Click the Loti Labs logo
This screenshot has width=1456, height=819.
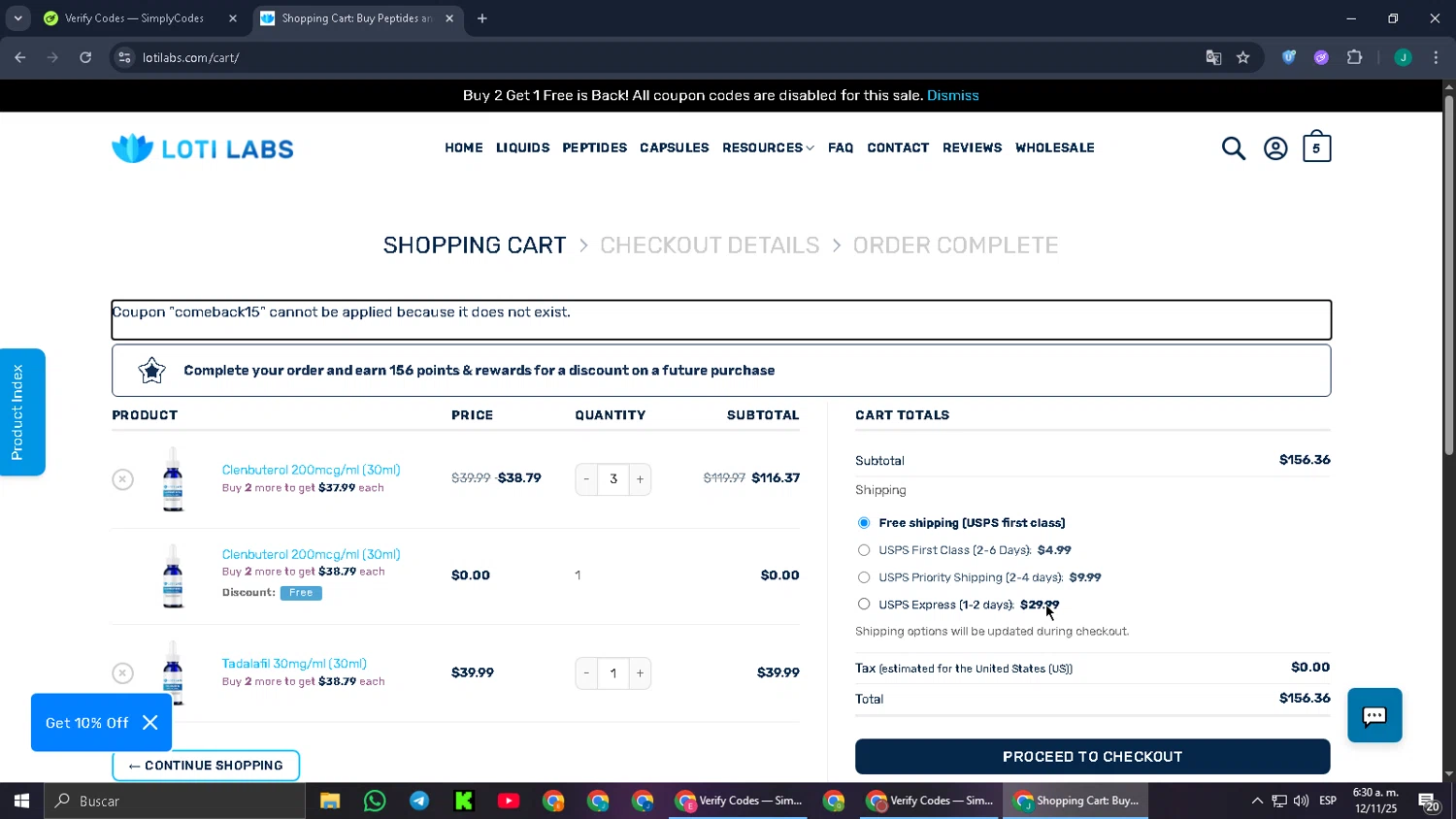tap(202, 148)
